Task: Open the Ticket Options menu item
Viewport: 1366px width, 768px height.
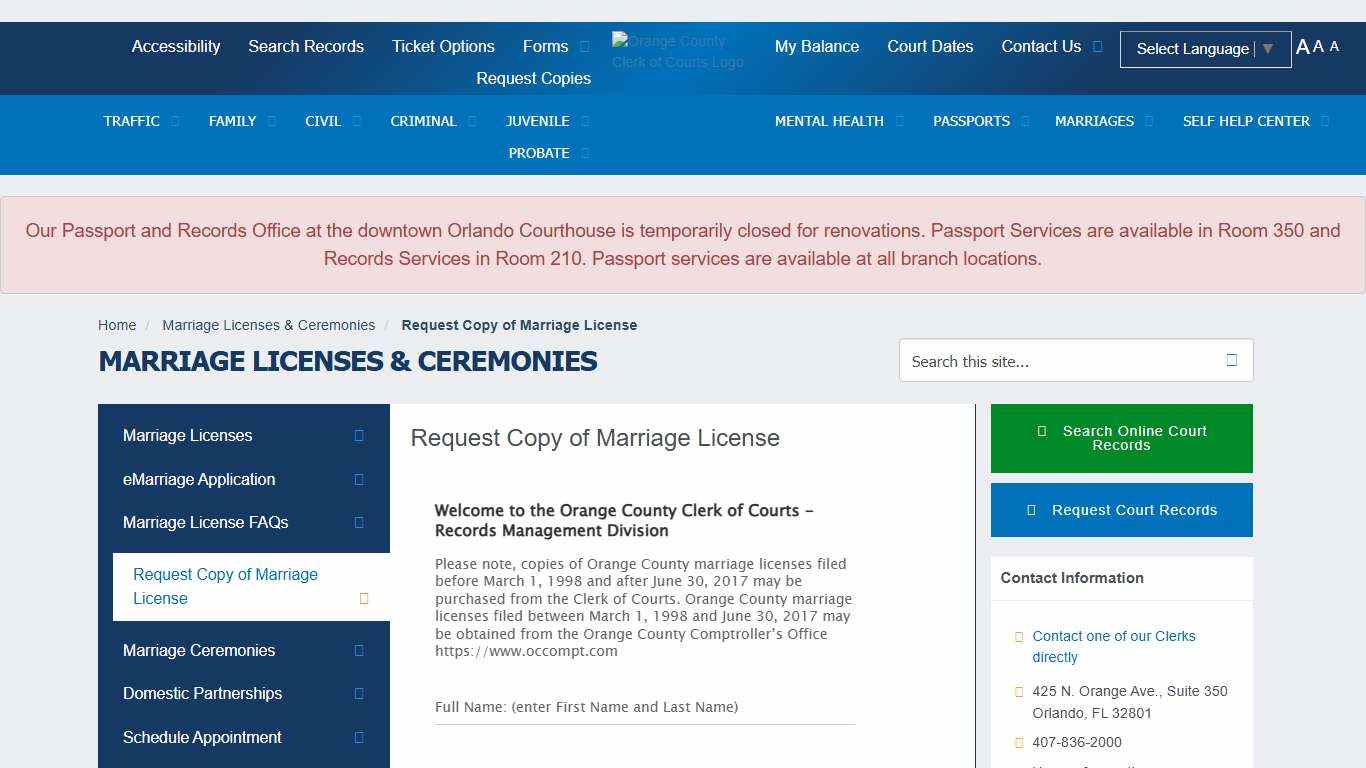Action: (443, 47)
